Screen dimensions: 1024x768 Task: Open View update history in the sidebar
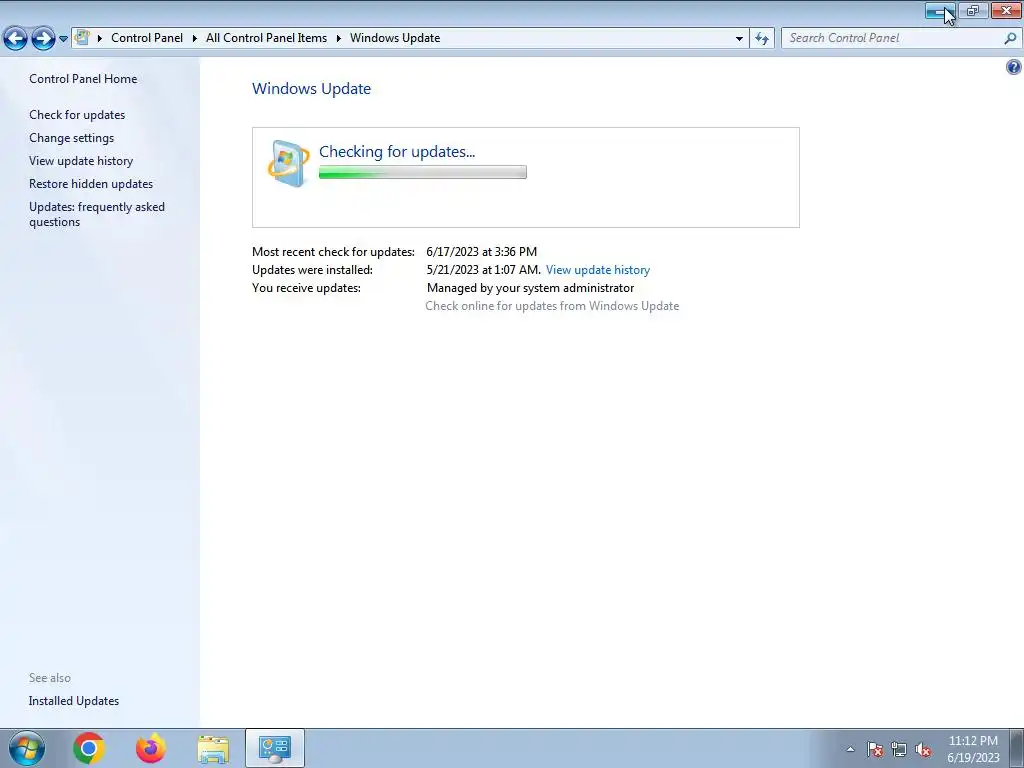click(x=81, y=161)
